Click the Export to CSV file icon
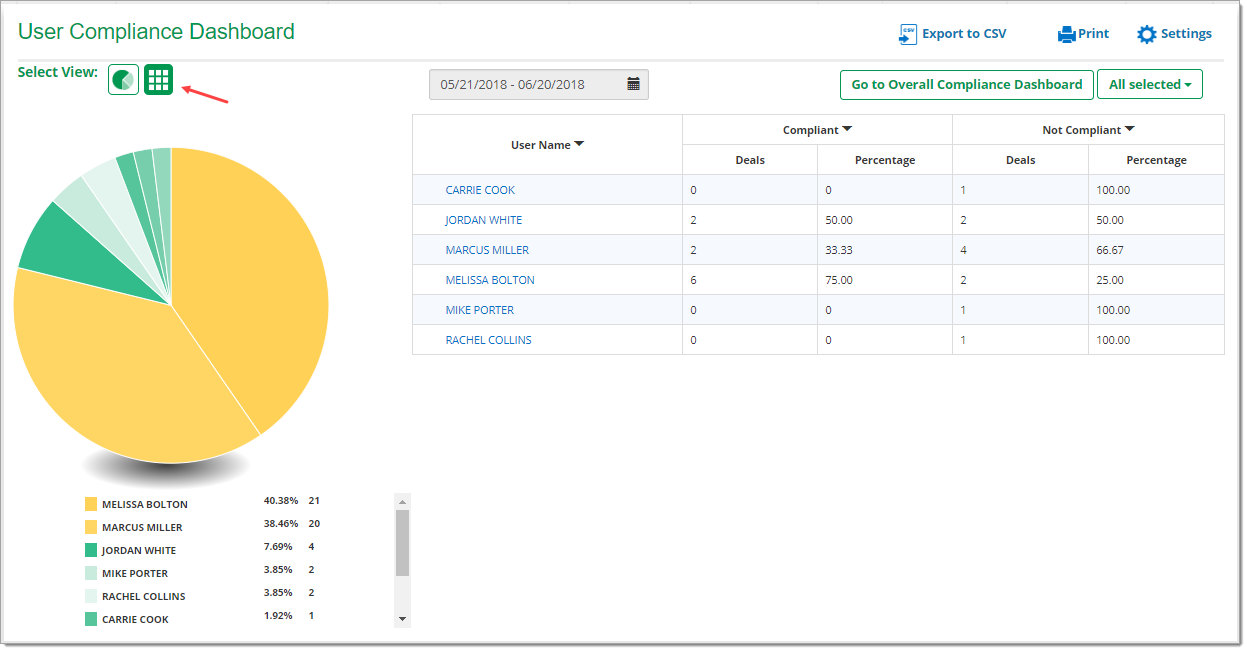 tap(908, 34)
